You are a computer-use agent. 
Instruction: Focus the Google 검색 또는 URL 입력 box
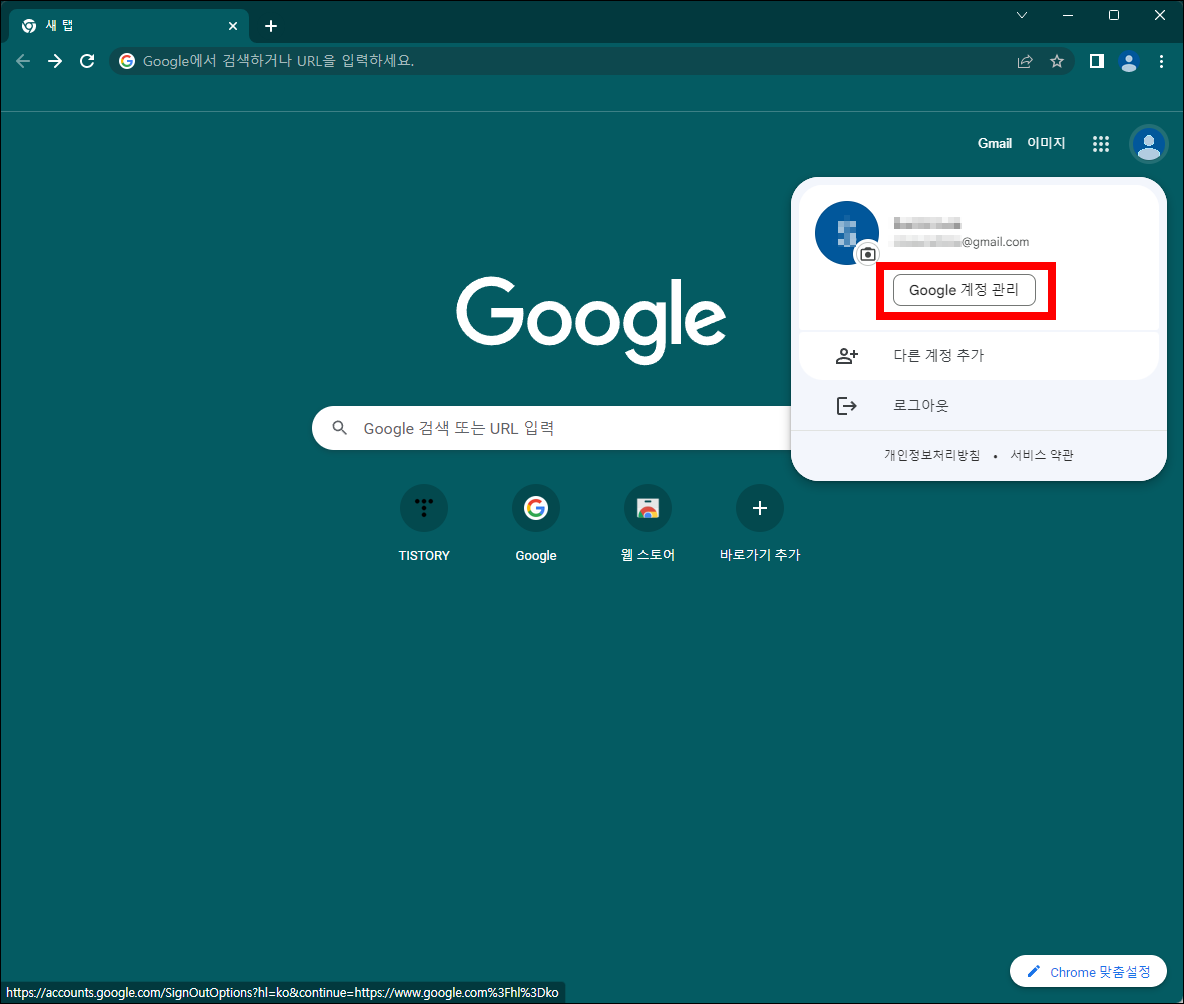[551, 428]
